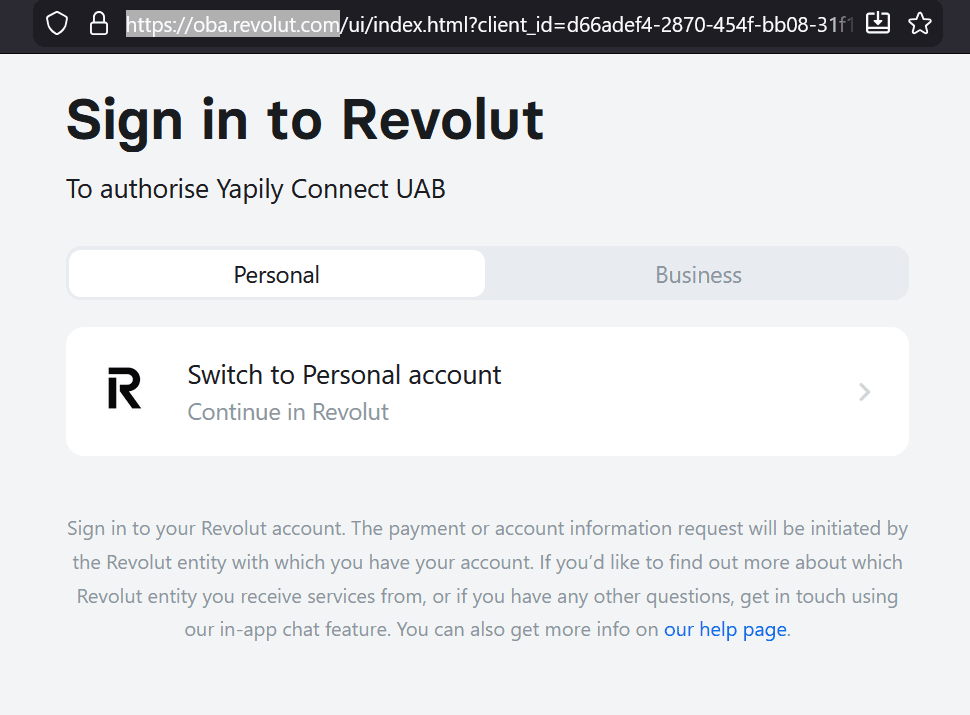The width and height of the screenshot is (970, 715).
Task: Click Continue in Revolut
Action: coord(288,411)
